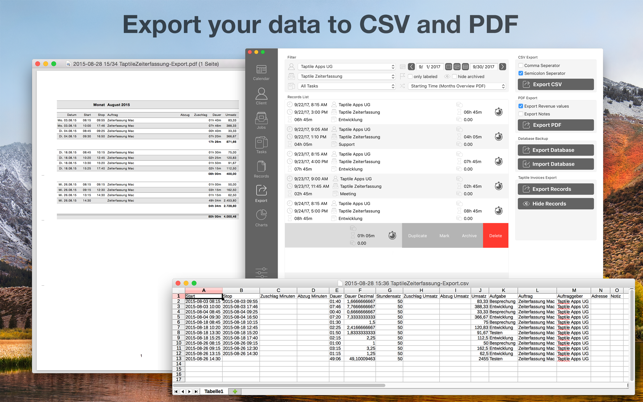
Task: Open the Client section in the sidebar
Action: click(261, 96)
